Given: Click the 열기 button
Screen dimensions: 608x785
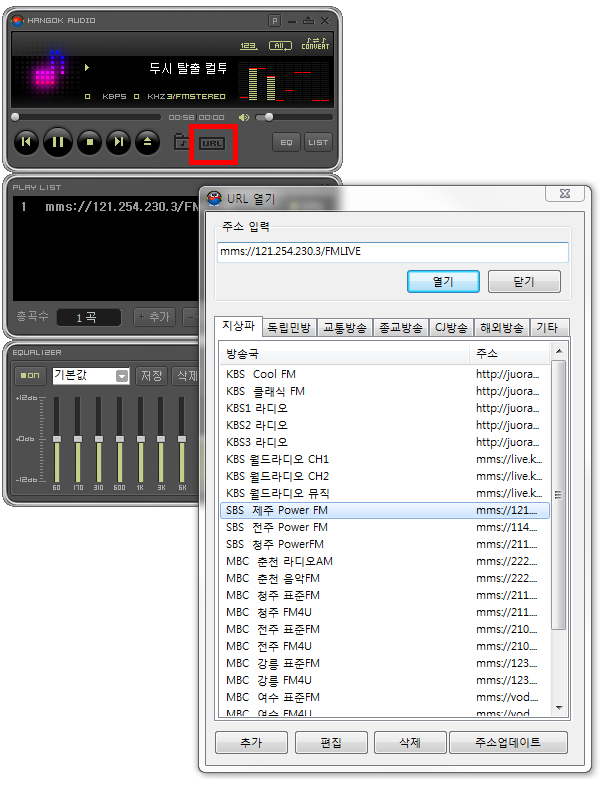Looking at the screenshot, I should coord(443,281).
